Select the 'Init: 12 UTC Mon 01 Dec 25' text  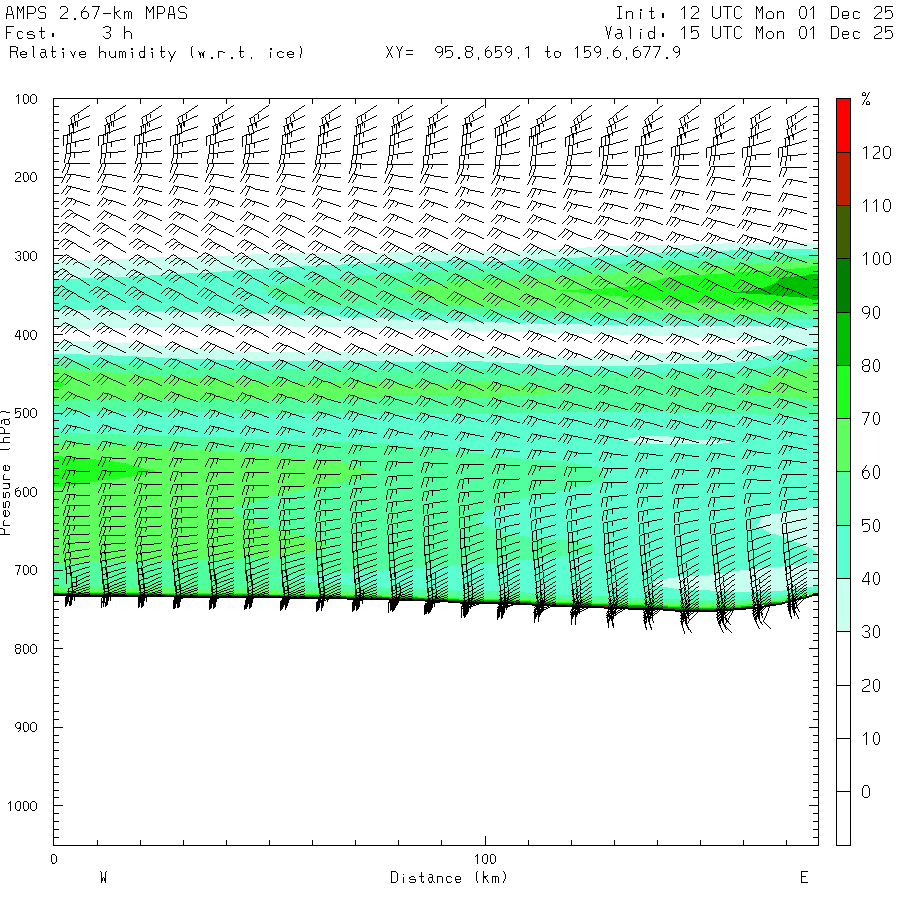(x=754, y=14)
